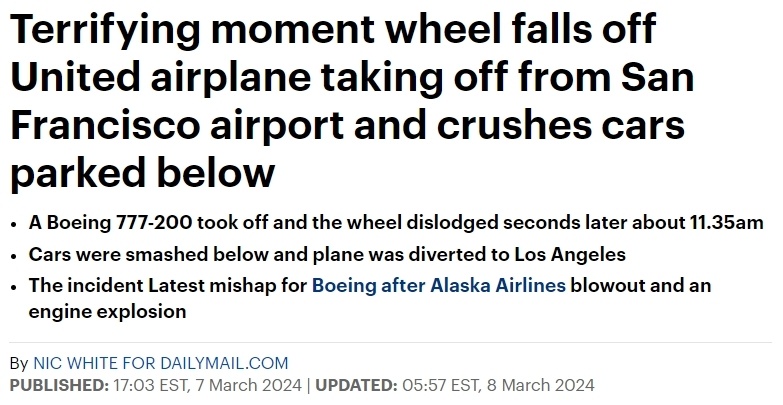Open the Nic White author link

click(x=160, y=363)
